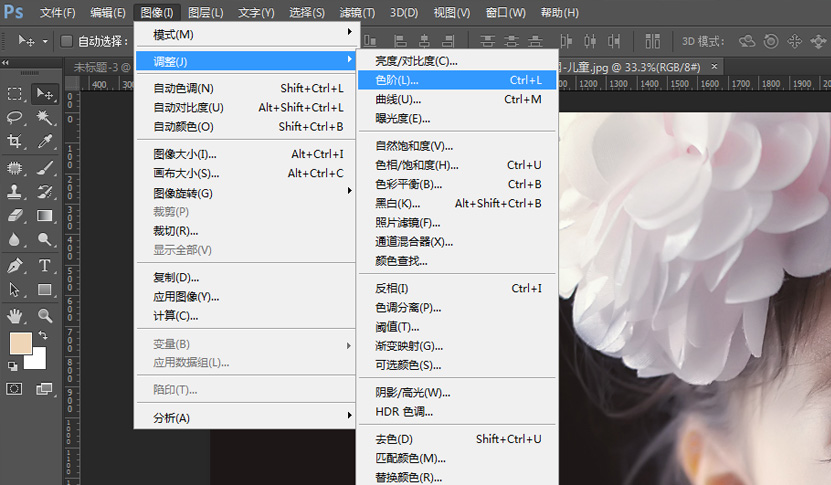Choose 可选颜色(S)... menu item
Screen dimensions: 831x485
click(458, 365)
